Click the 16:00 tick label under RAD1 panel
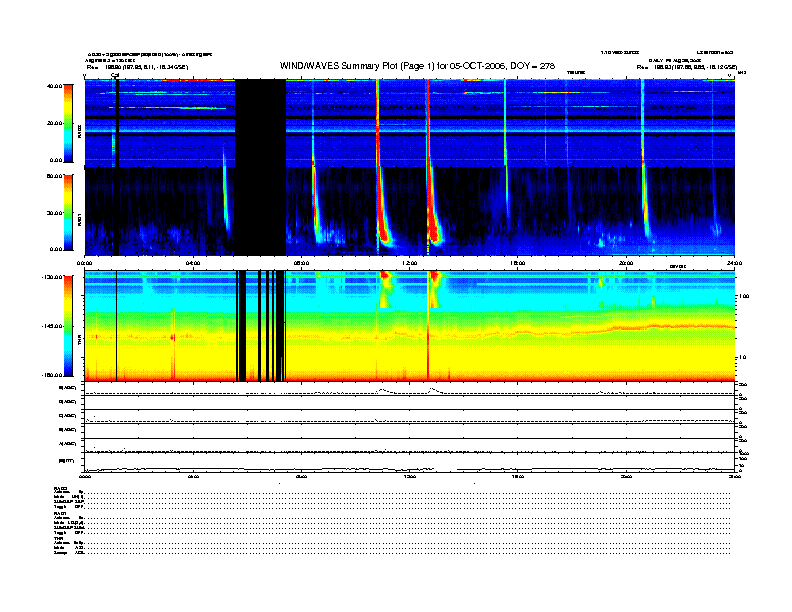This screenshot has height=612, width=792. click(x=518, y=263)
